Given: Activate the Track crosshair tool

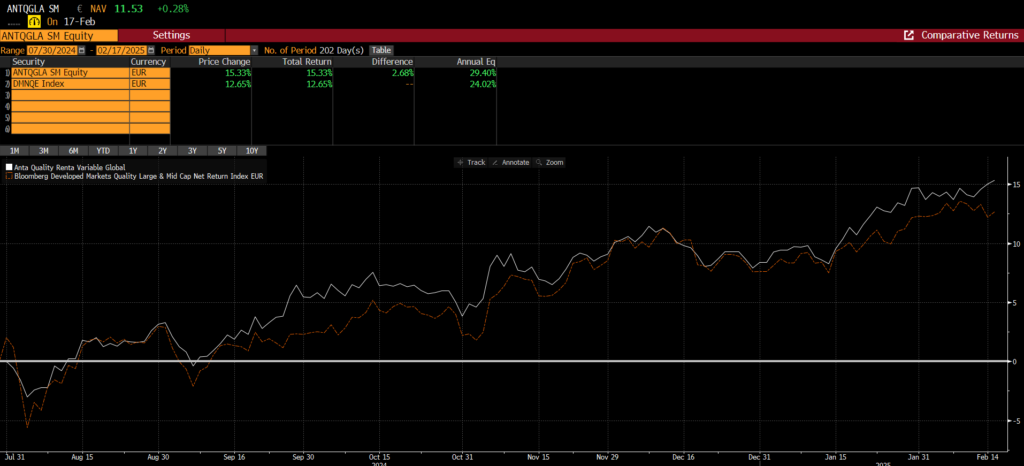Looking at the screenshot, I should click(x=470, y=161).
